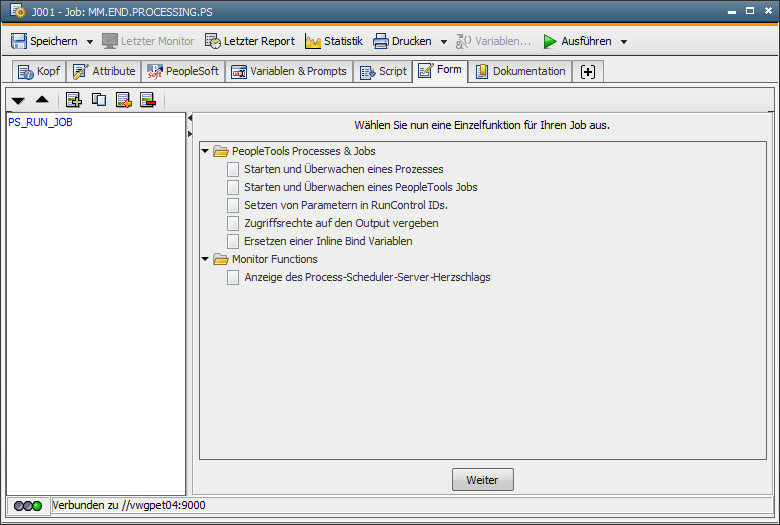Click the add new form entry icon
This screenshot has height=525, width=780.
74,100
